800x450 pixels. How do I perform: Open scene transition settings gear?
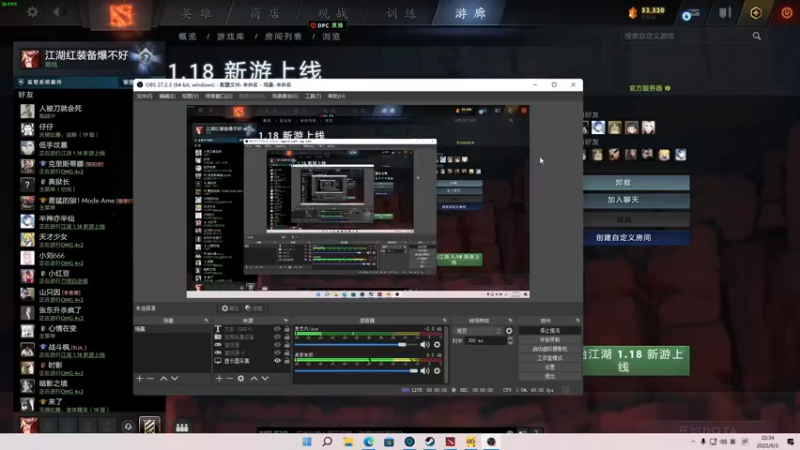pos(509,331)
